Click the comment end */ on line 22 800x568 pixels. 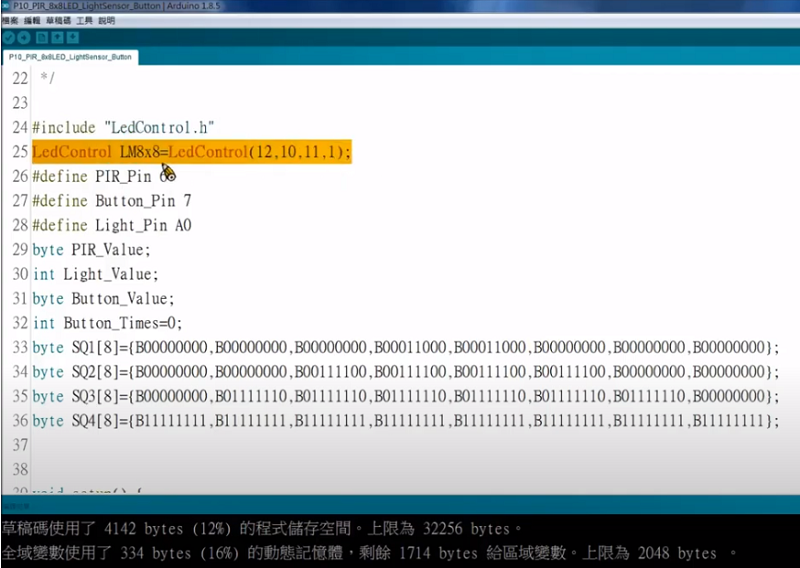pyautogui.click(x=47, y=78)
